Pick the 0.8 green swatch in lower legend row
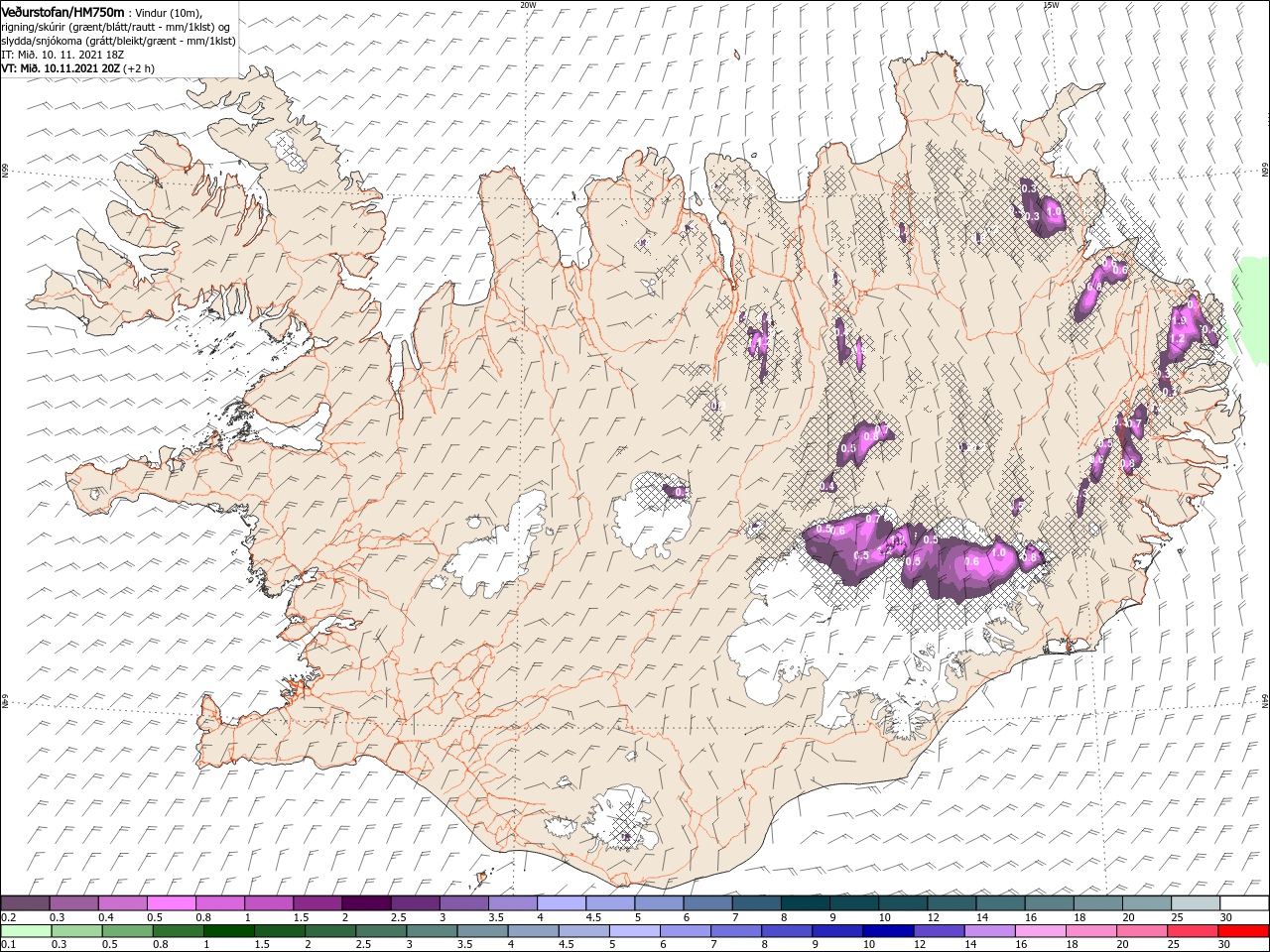This screenshot has height=952, width=1270. click(178, 931)
